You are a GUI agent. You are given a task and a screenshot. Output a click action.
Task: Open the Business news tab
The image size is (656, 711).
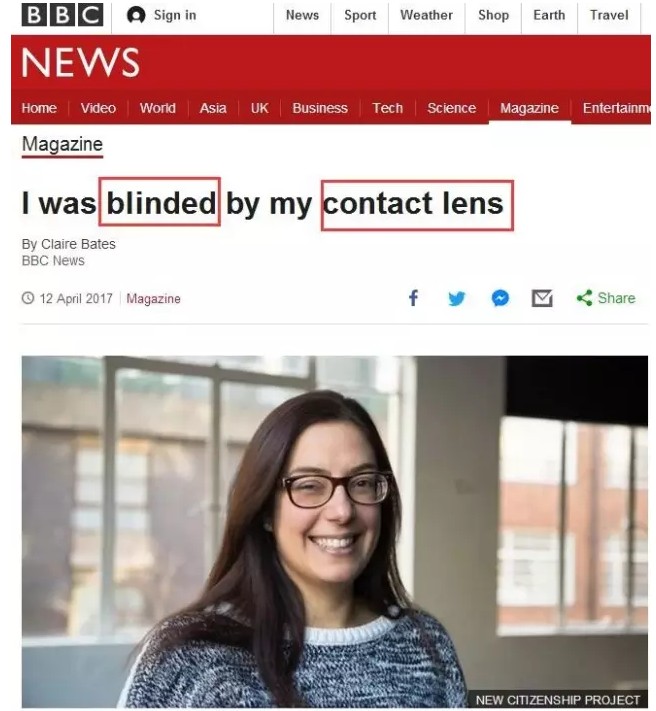pyautogui.click(x=320, y=108)
